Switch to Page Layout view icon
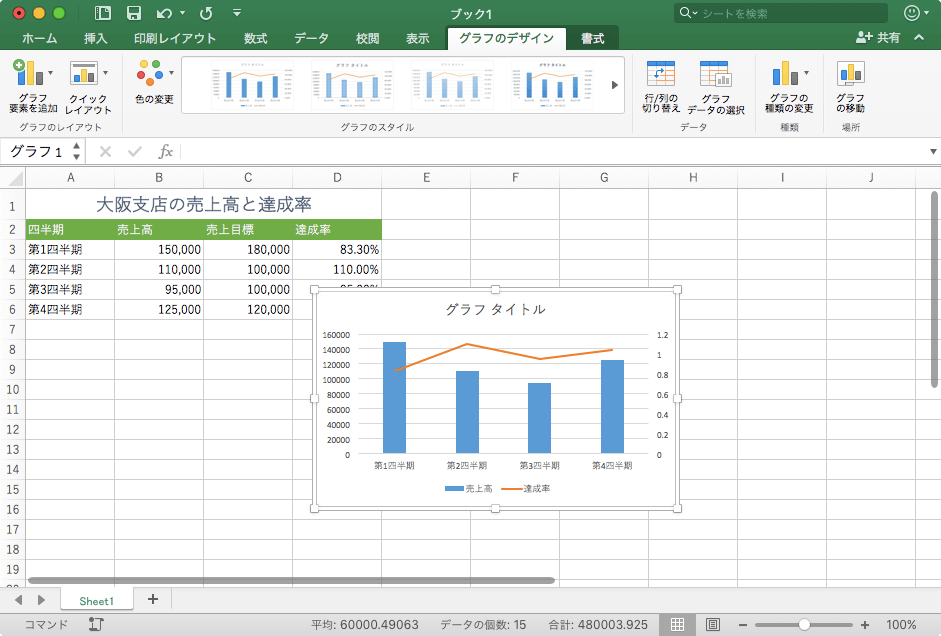 coord(712,625)
